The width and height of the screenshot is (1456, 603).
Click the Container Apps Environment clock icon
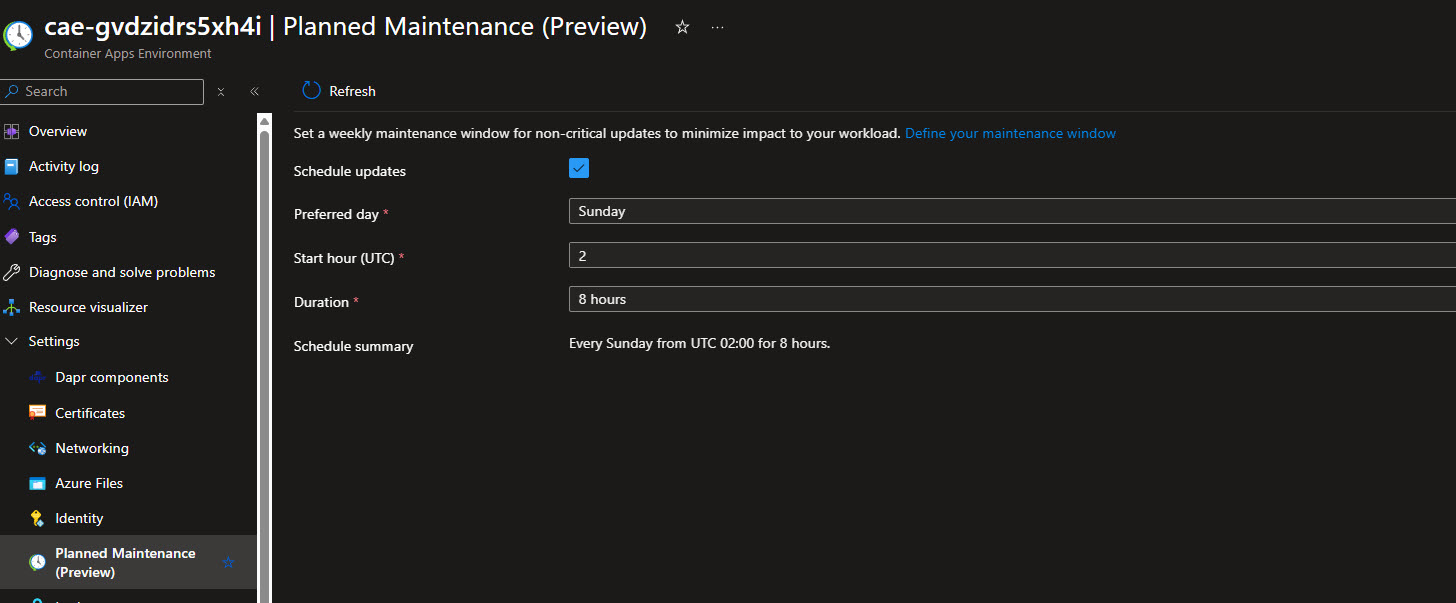pos(18,35)
